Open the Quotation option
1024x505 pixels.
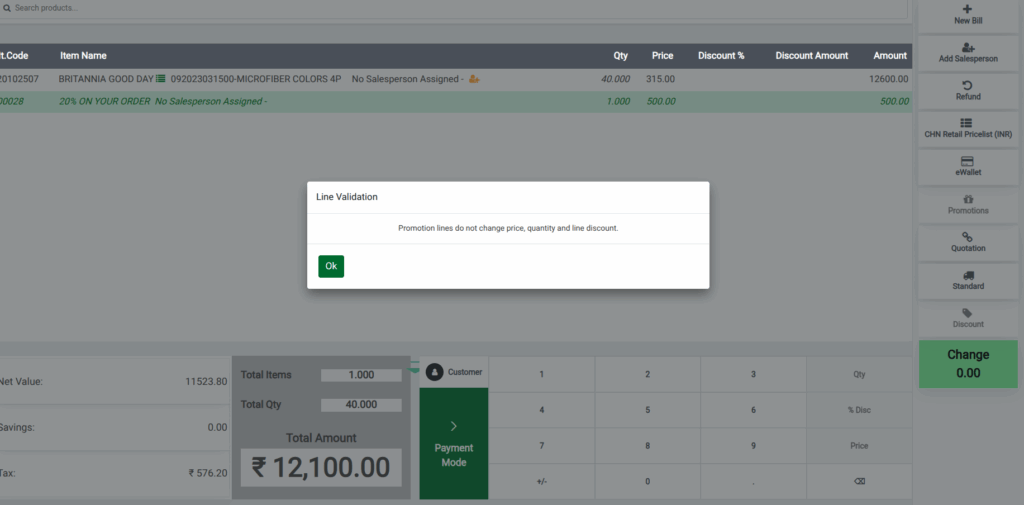pos(968,242)
